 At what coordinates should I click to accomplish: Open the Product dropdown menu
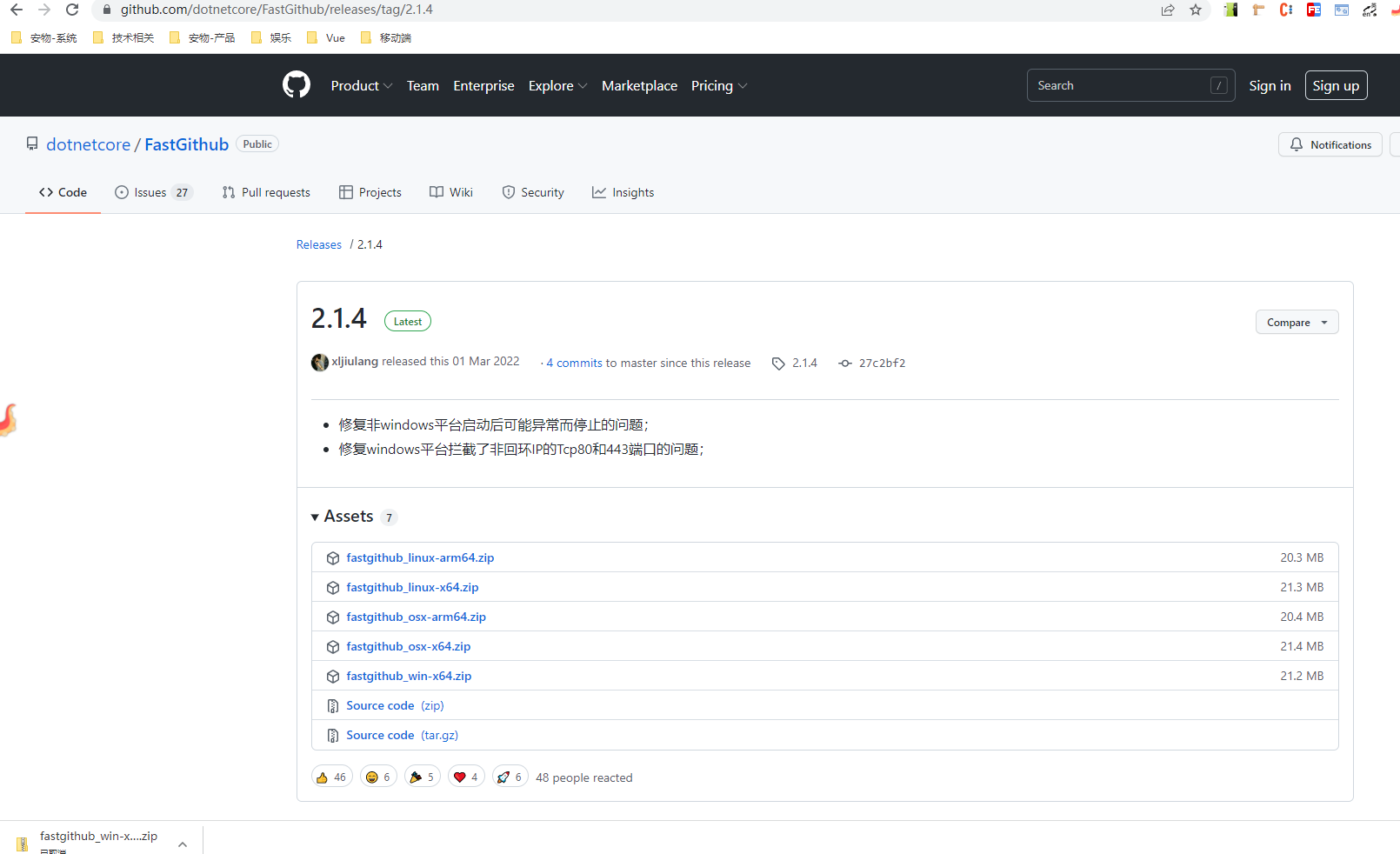[362, 85]
